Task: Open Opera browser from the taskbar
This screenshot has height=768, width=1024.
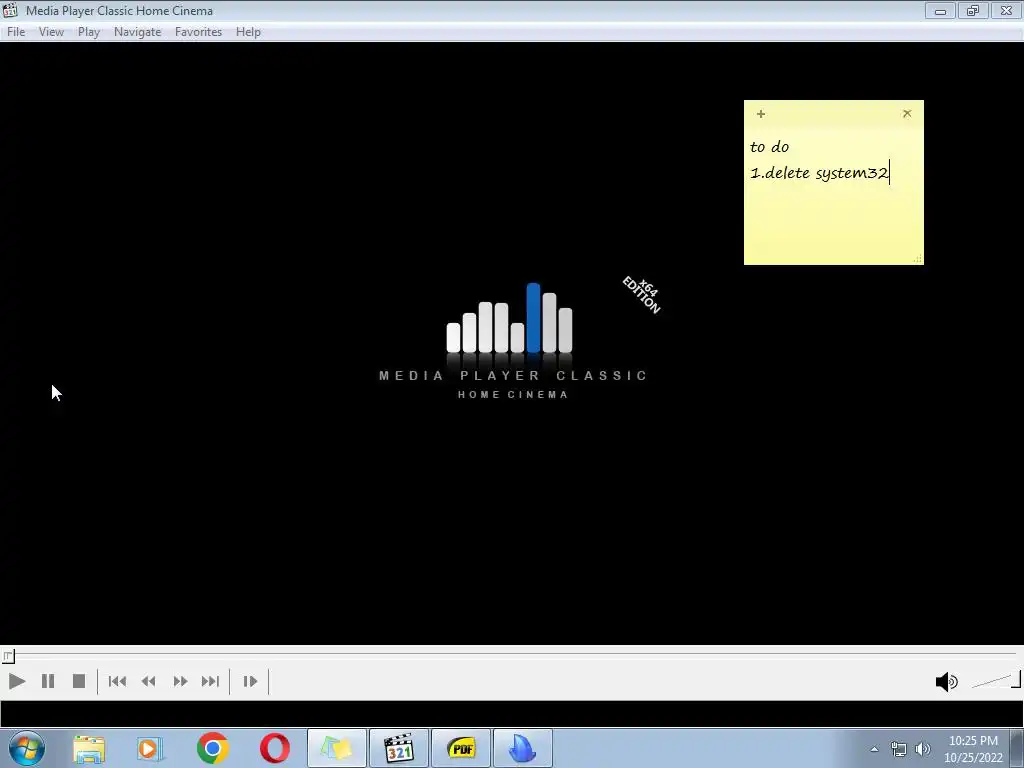Action: pyautogui.click(x=275, y=748)
